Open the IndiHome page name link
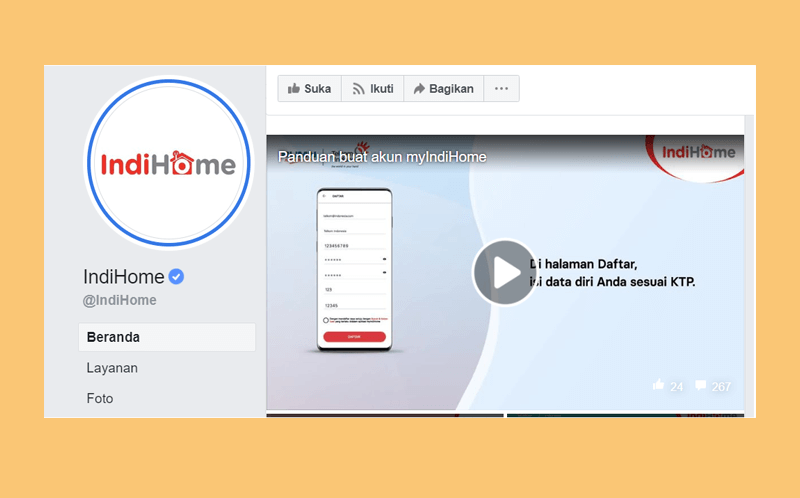 (123, 277)
